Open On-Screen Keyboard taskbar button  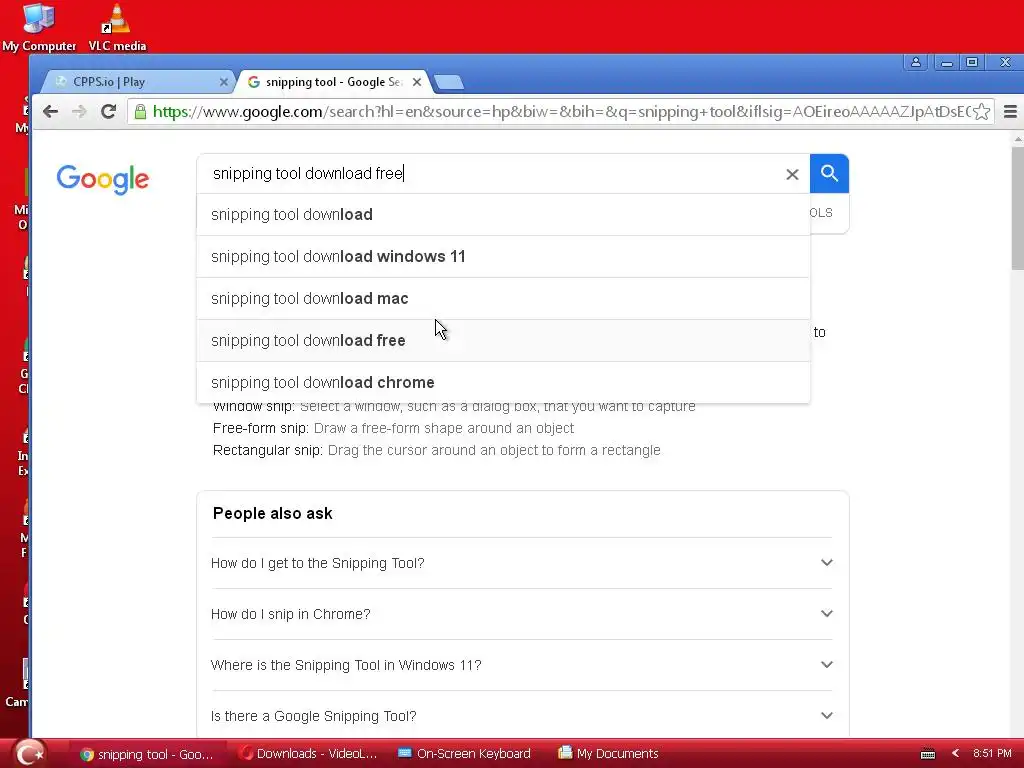coord(465,754)
